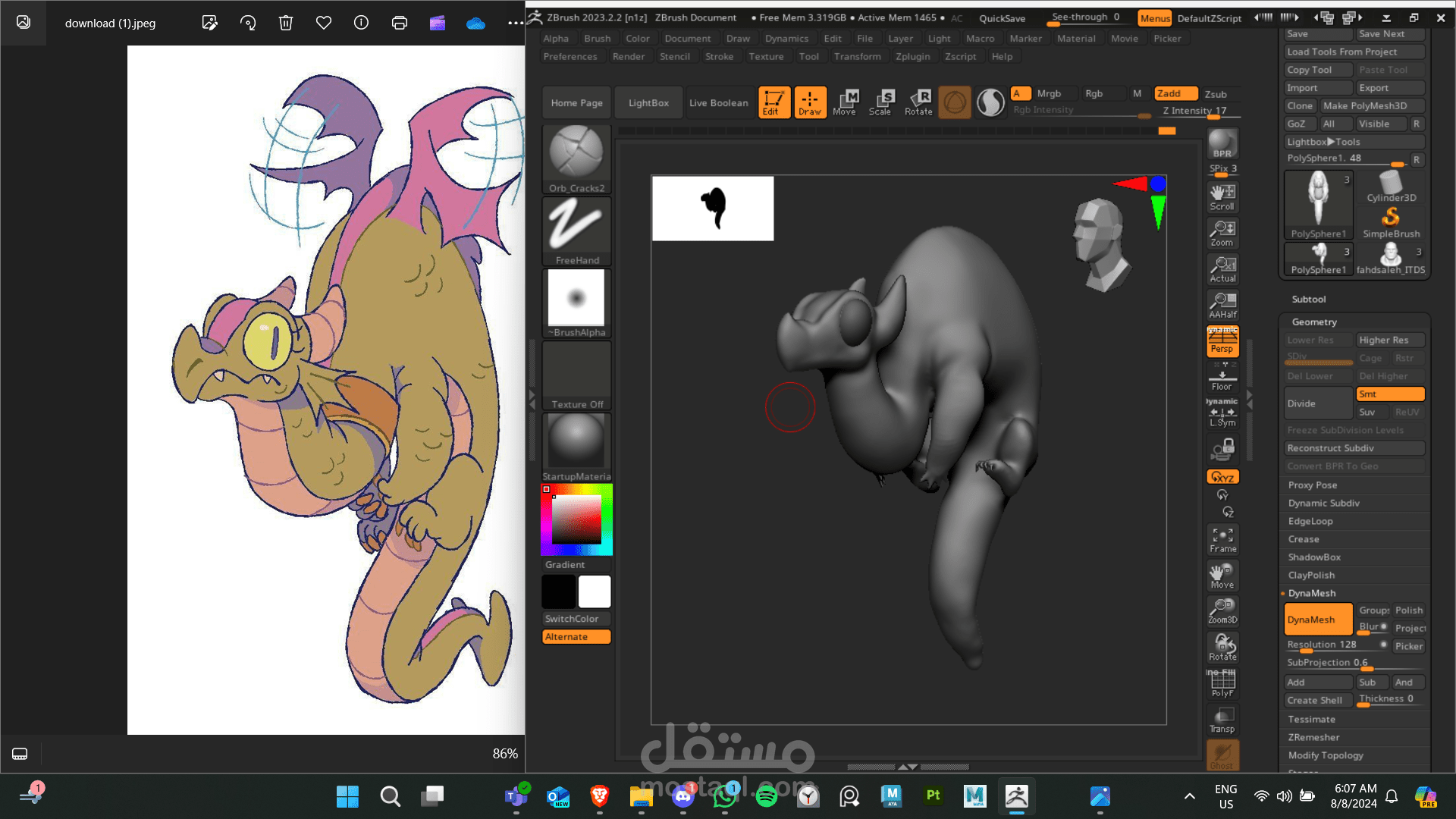Image resolution: width=1456 pixels, height=819 pixels.
Task: Expand the Subtool palette section
Action: click(1309, 299)
